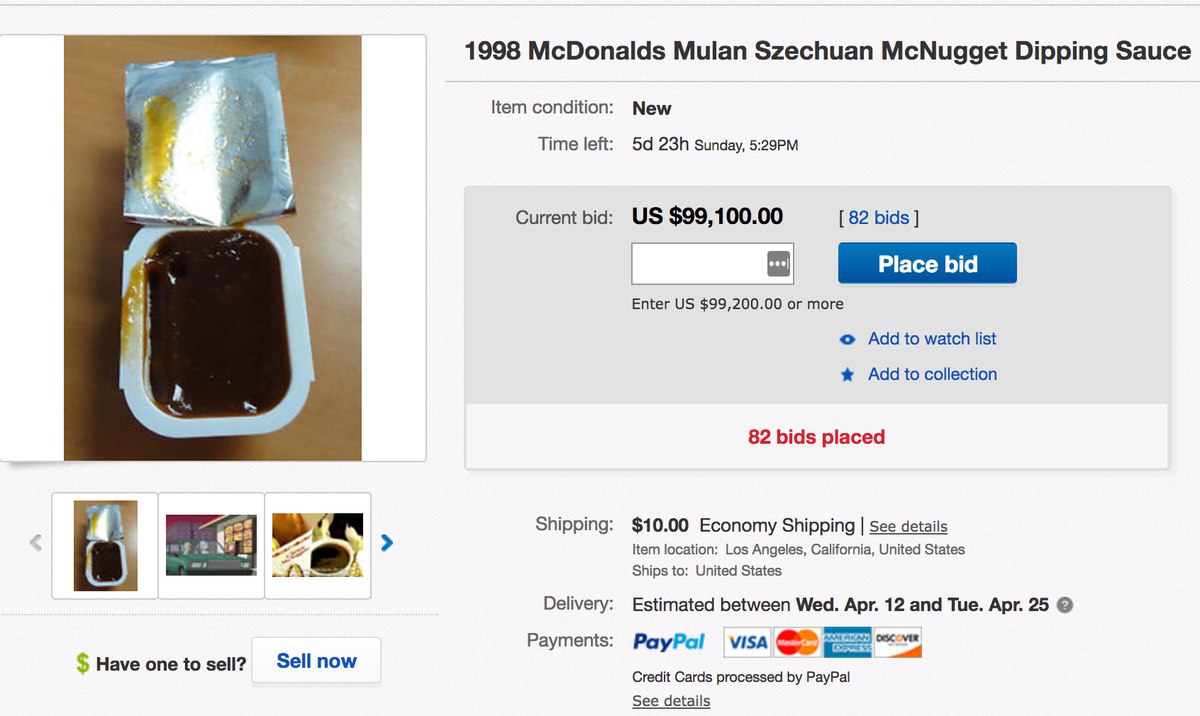Click the green dollar sign icon
The image size is (1200, 716).
tap(82, 663)
